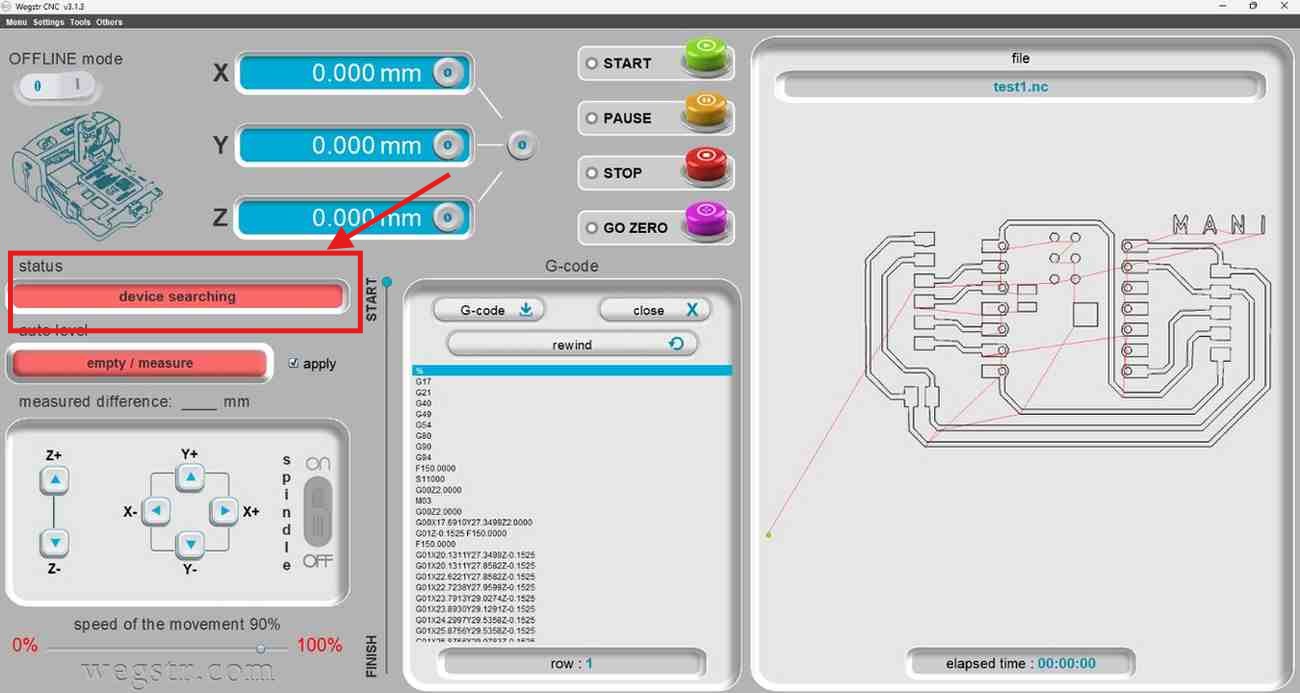Image resolution: width=1300 pixels, height=693 pixels.
Task: Toggle the OFFLINE mode switch
Action: pyautogui.click(x=56, y=86)
